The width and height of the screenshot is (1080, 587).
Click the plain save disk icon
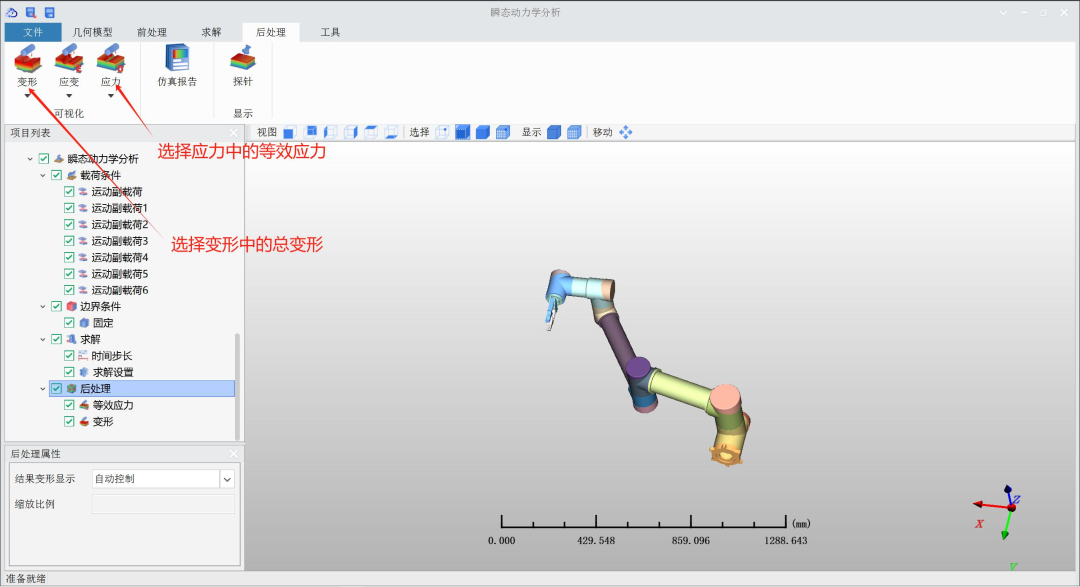pyautogui.click(x=50, y=12)
